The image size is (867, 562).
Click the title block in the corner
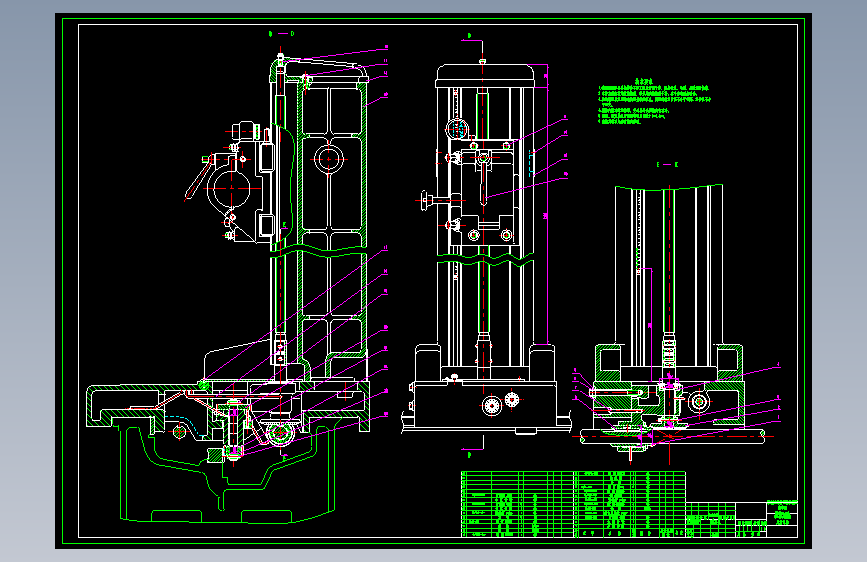(x=742, y=519)
